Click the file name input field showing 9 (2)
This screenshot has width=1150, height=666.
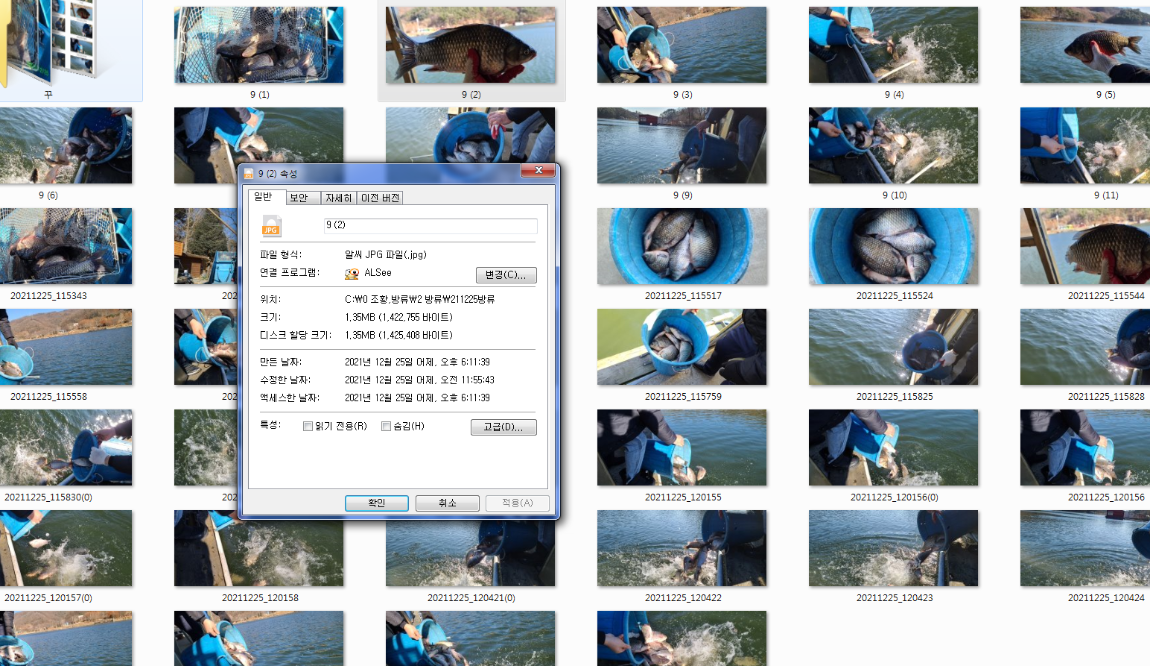[x=430, y=226]
